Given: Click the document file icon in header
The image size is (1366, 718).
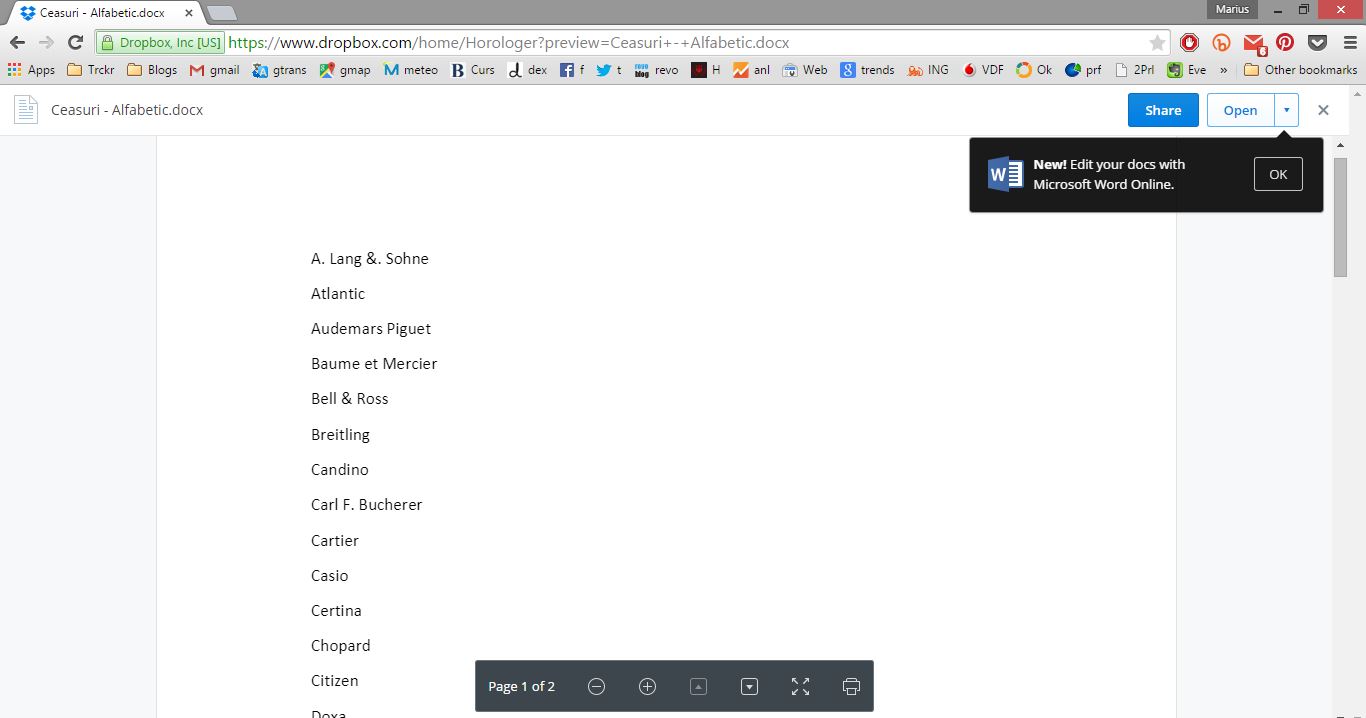Looking at the screenshot, I should tap(26, 110).
